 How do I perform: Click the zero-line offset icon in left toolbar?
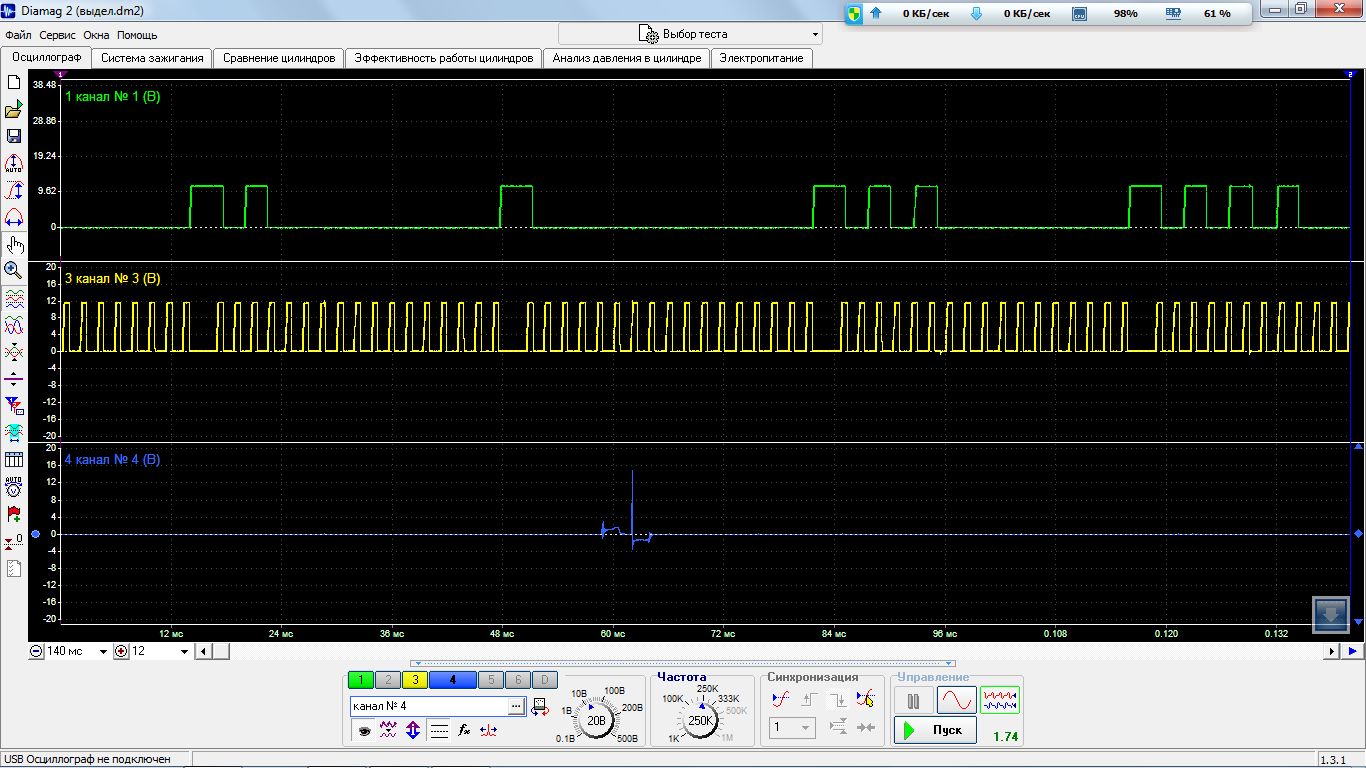click(14, 379)
